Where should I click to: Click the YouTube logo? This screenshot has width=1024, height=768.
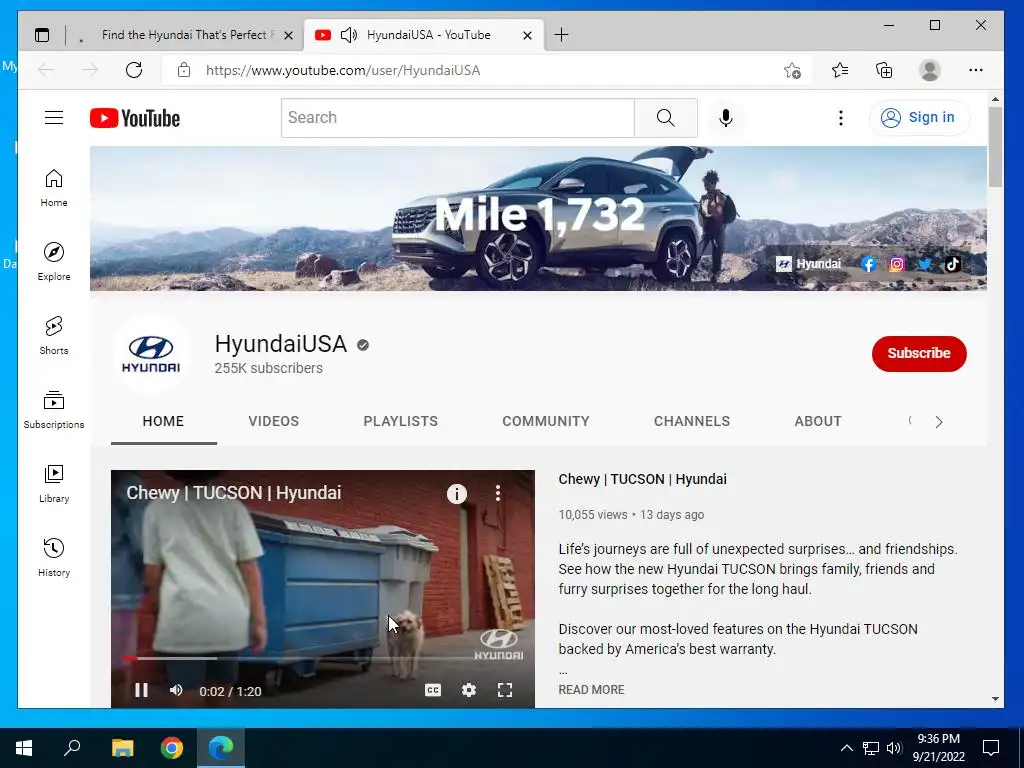[x=135, y=118]
